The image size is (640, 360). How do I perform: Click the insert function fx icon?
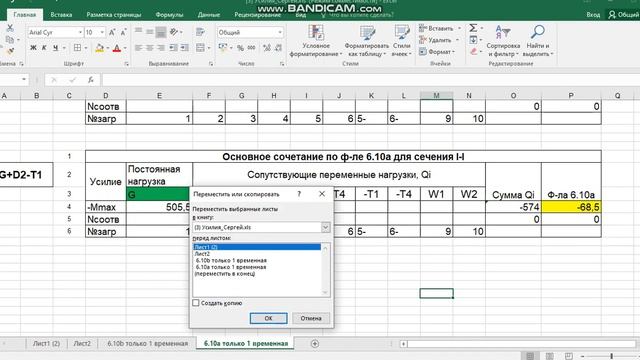coord(91,80)
